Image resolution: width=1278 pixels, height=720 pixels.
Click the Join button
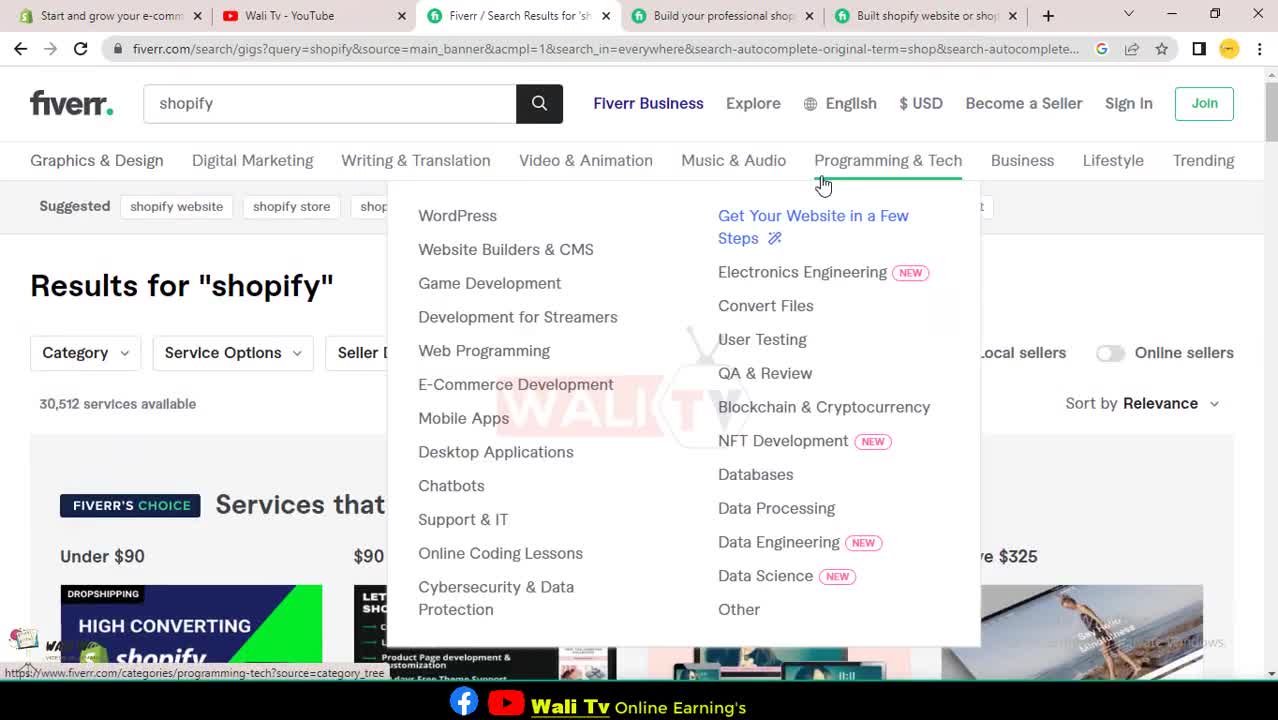pyautogui.click(x=1204, y=103)
